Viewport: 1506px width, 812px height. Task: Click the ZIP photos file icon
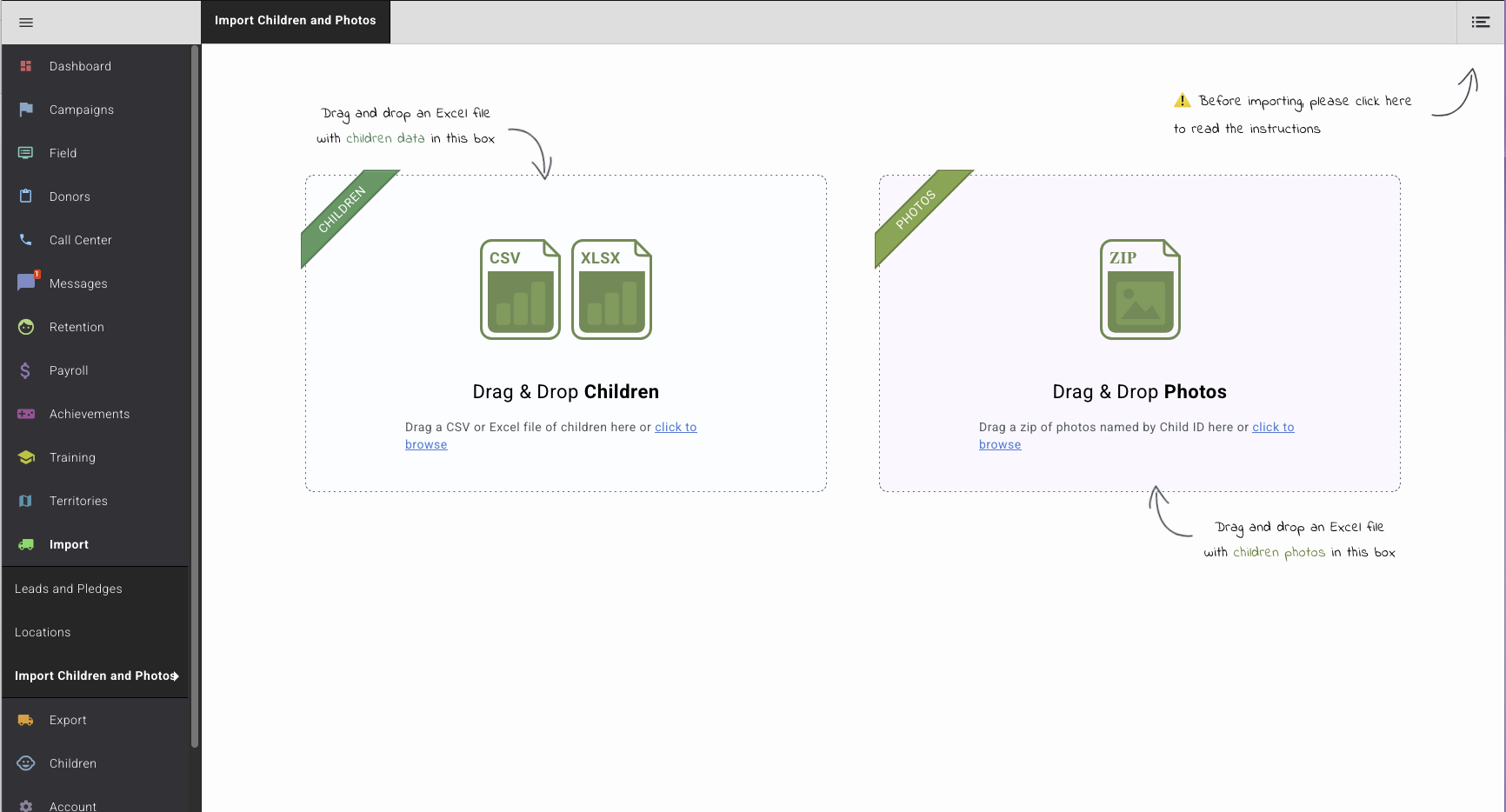click(x=1140, y=290)
